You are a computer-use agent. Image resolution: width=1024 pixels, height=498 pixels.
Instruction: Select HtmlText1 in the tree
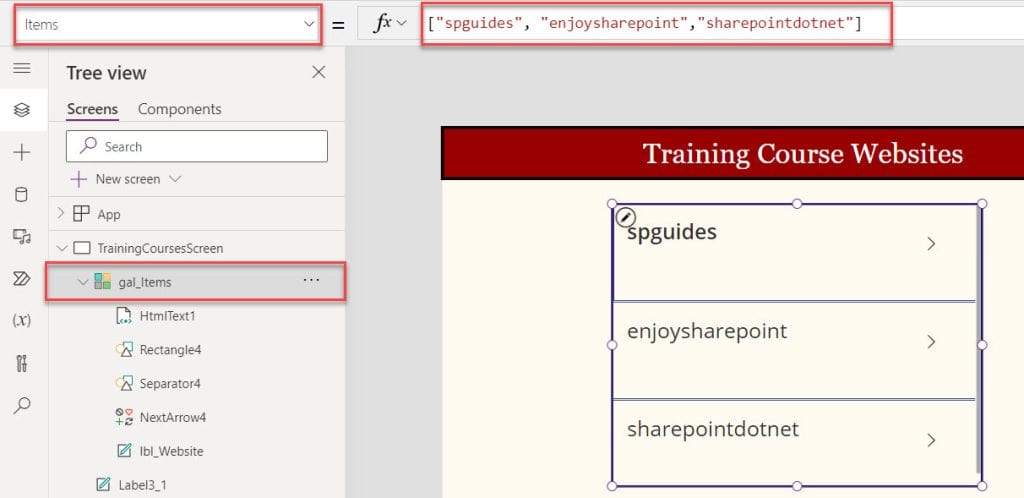pyautogui.click(x=167, y=316)
